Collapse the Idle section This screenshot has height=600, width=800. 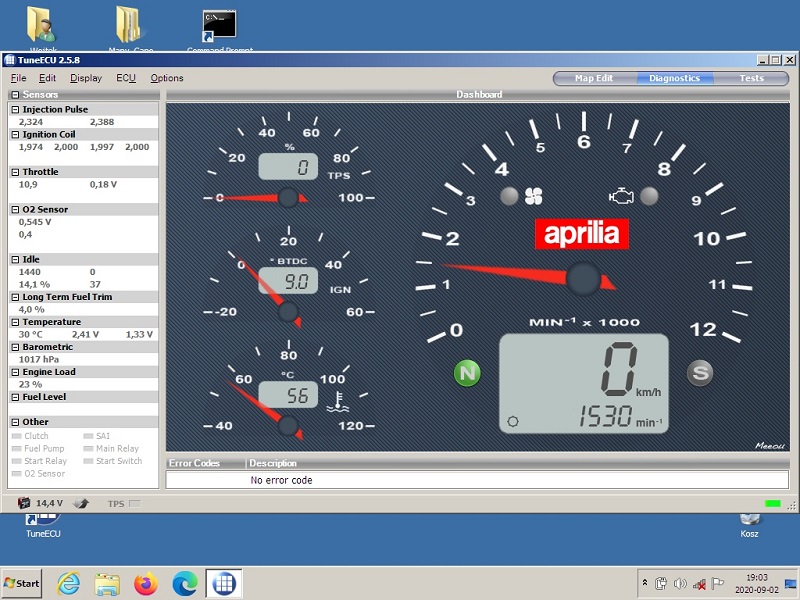coord(15,259)
